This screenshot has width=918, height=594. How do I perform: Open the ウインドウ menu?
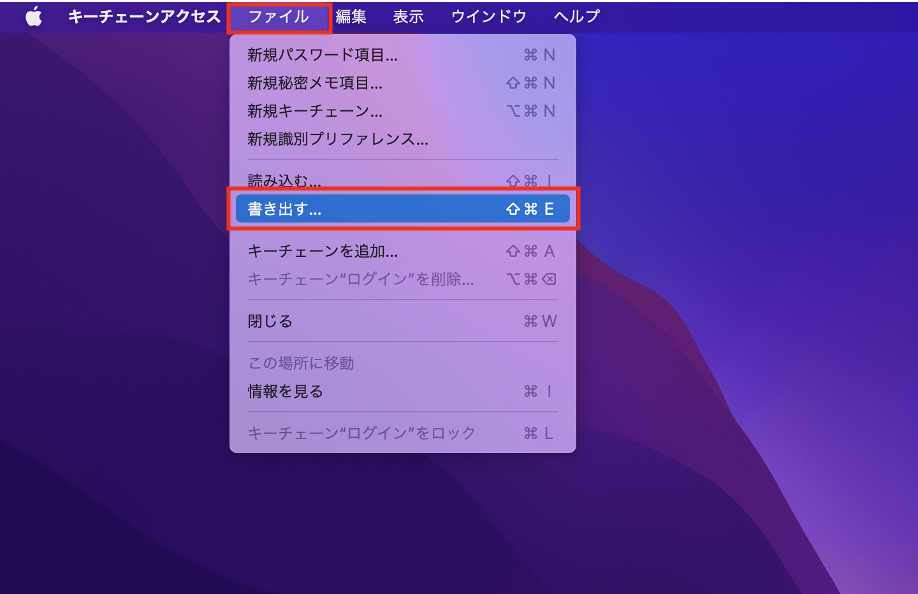coord(489,16)
